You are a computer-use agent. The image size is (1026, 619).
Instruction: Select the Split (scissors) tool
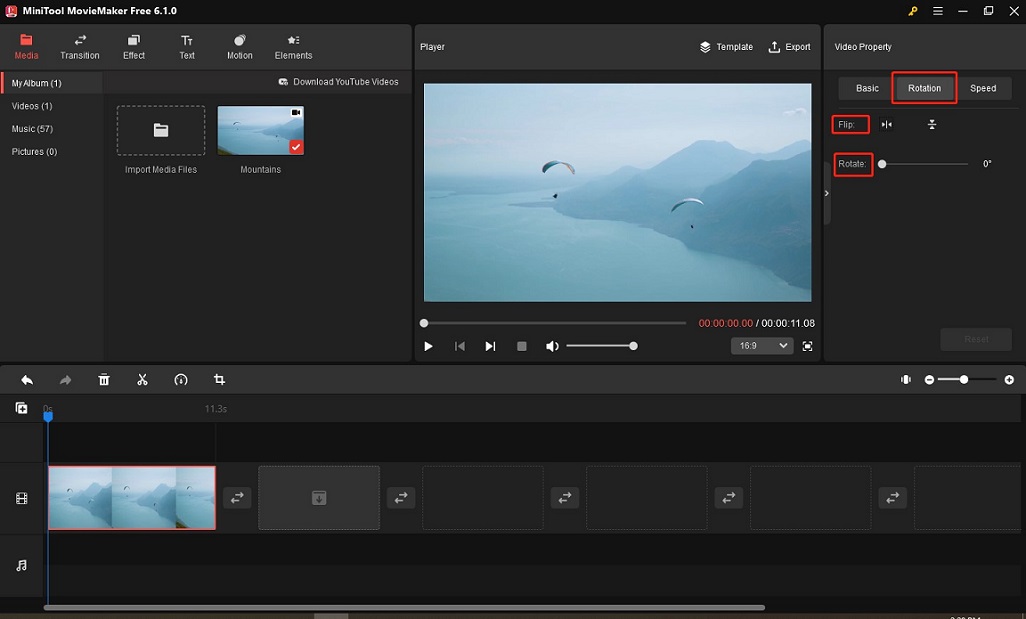click(x=142, y=380)
